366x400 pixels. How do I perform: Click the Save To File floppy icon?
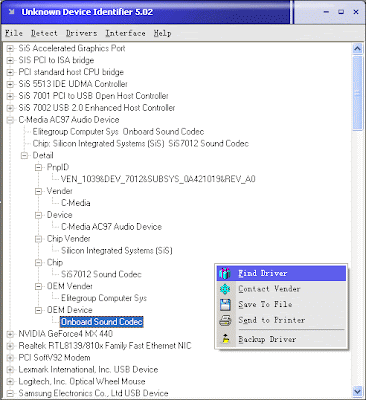(225, 304)
